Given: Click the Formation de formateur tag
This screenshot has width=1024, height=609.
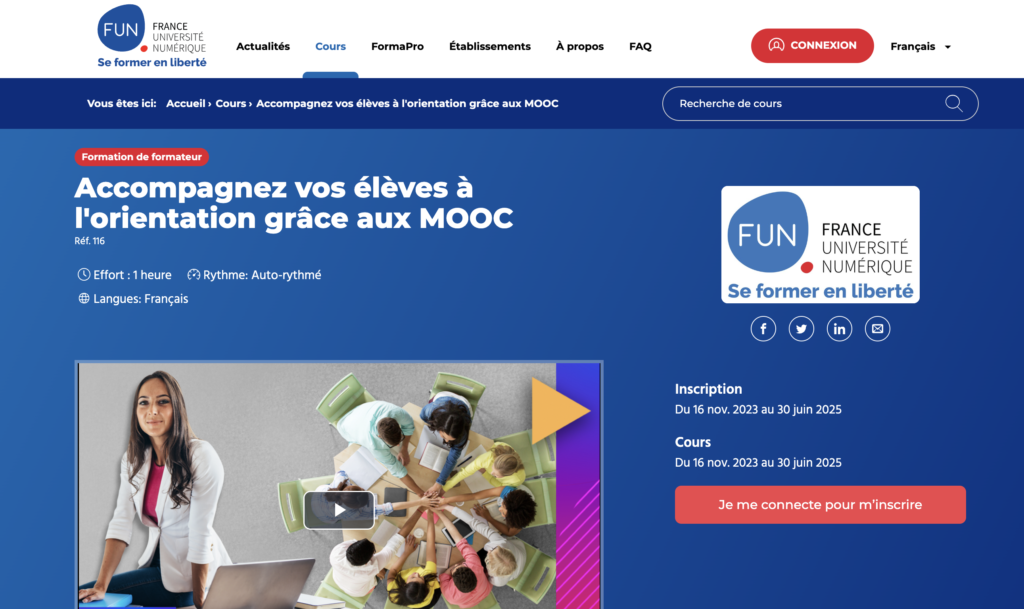Looking at the screenshot, I should pyautogui.click(x=142, y=157).
